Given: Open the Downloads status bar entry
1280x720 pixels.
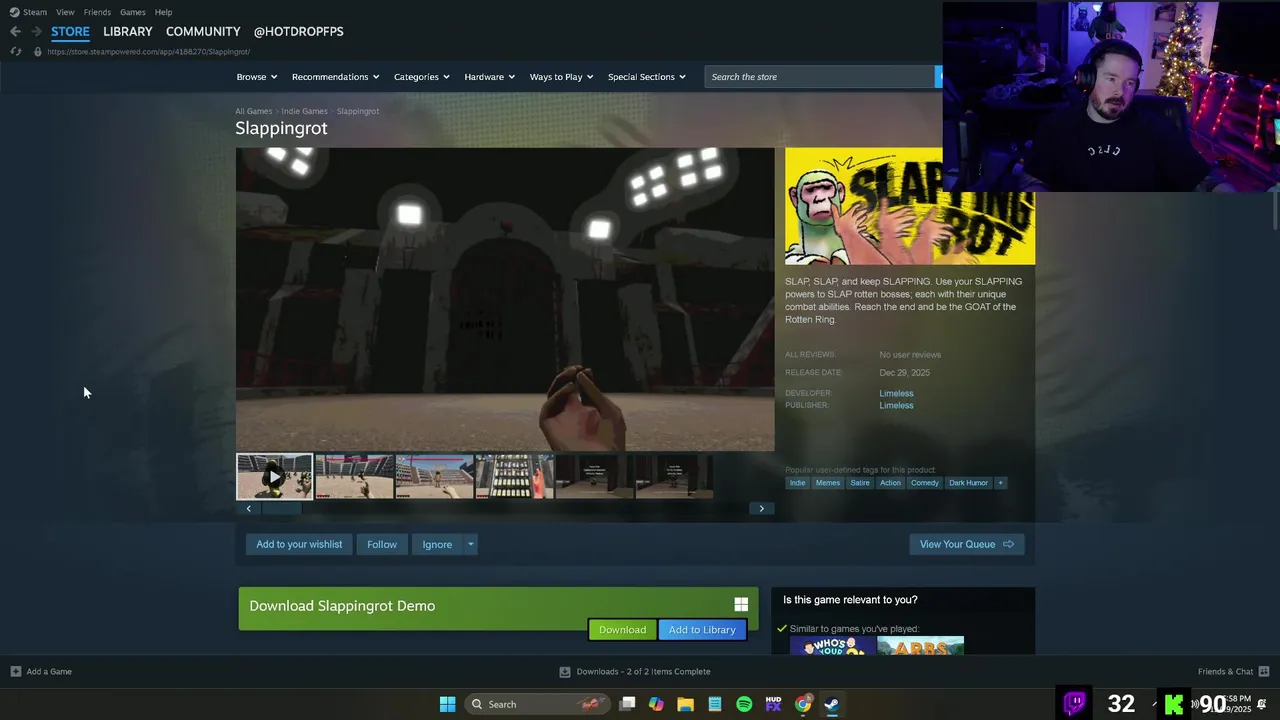Looking at the screenshot, I should tap(635, 671).
